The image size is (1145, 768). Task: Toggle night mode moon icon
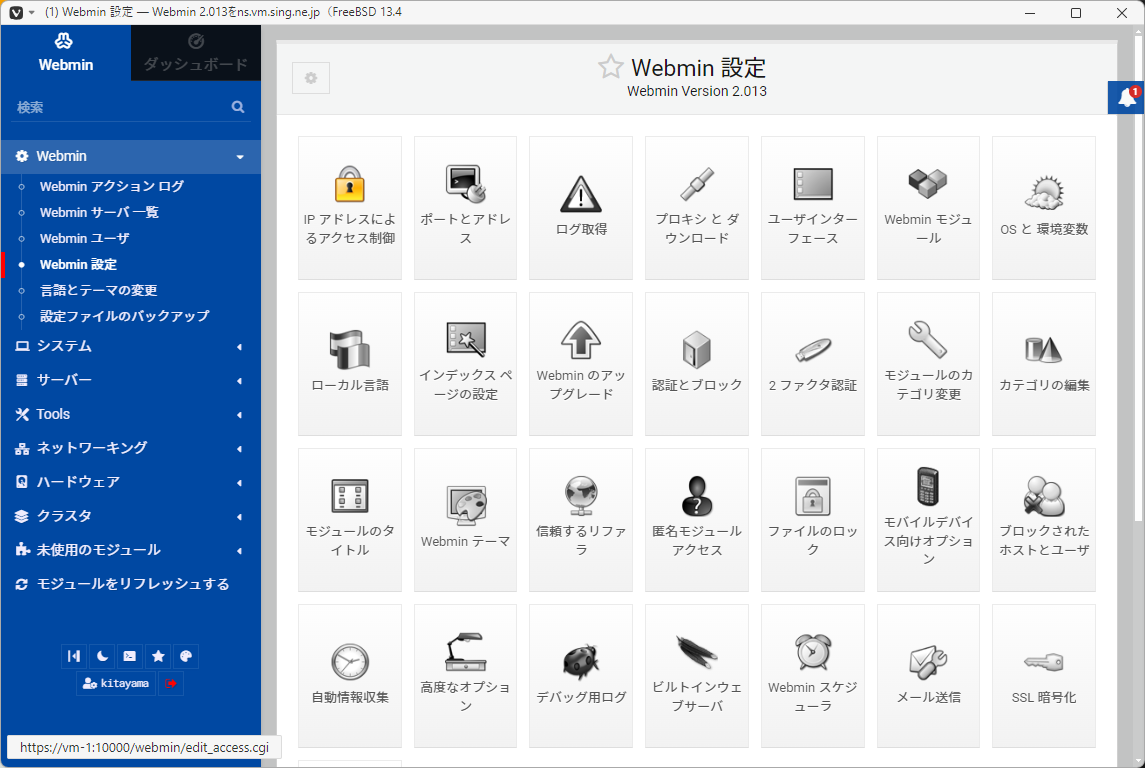pos(102,656)
